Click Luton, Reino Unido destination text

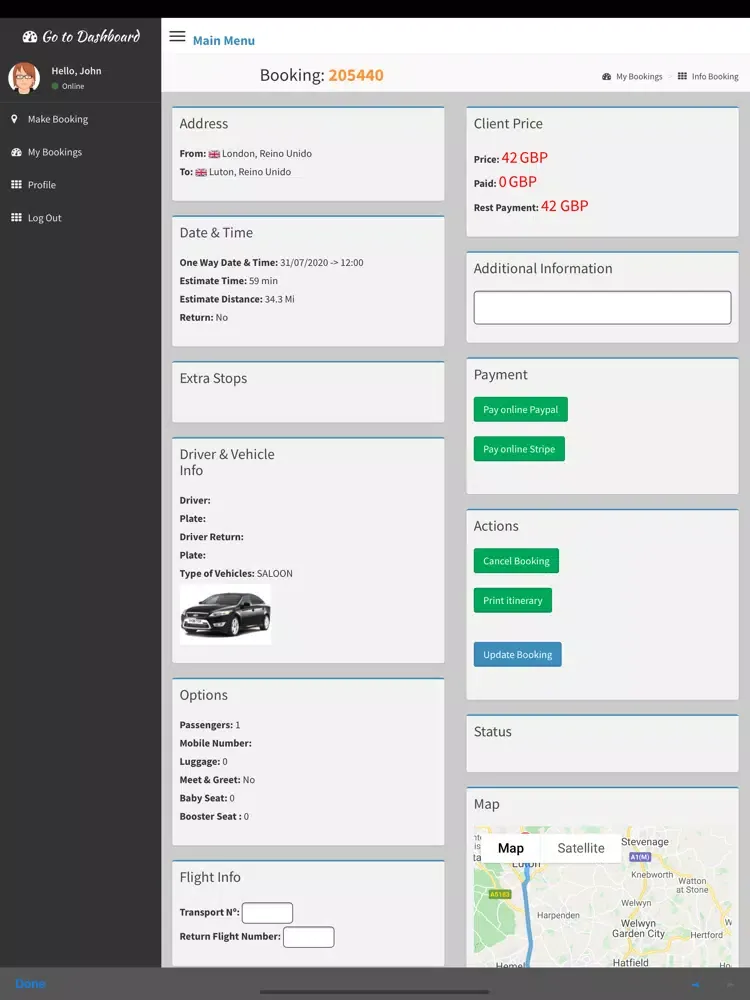[249, 172]
